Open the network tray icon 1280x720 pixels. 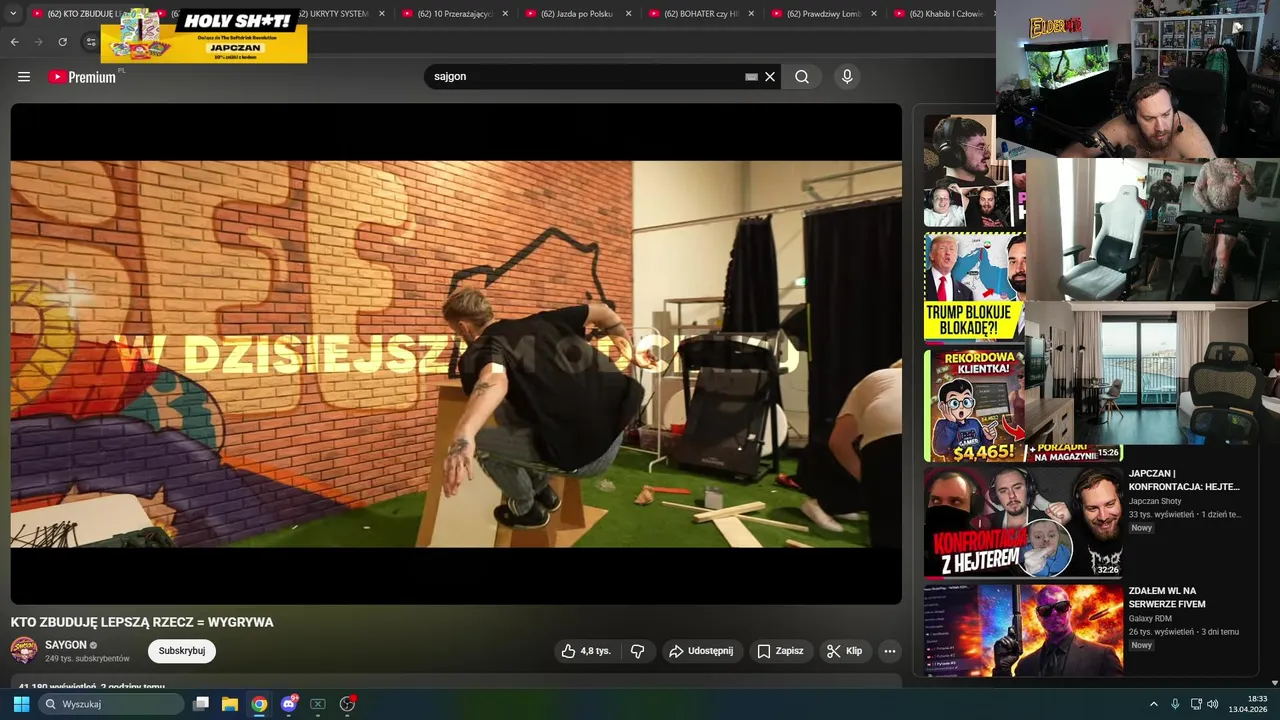click(x=1196, y=704)
